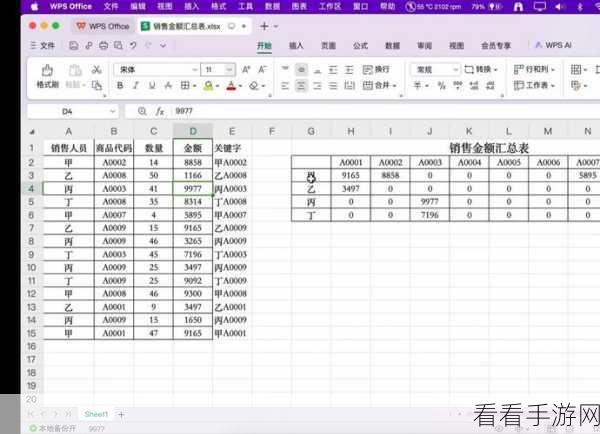Click the magnifier icon in formula bar
The height and width of the screenshot is (434, 600).
point(142,111)
